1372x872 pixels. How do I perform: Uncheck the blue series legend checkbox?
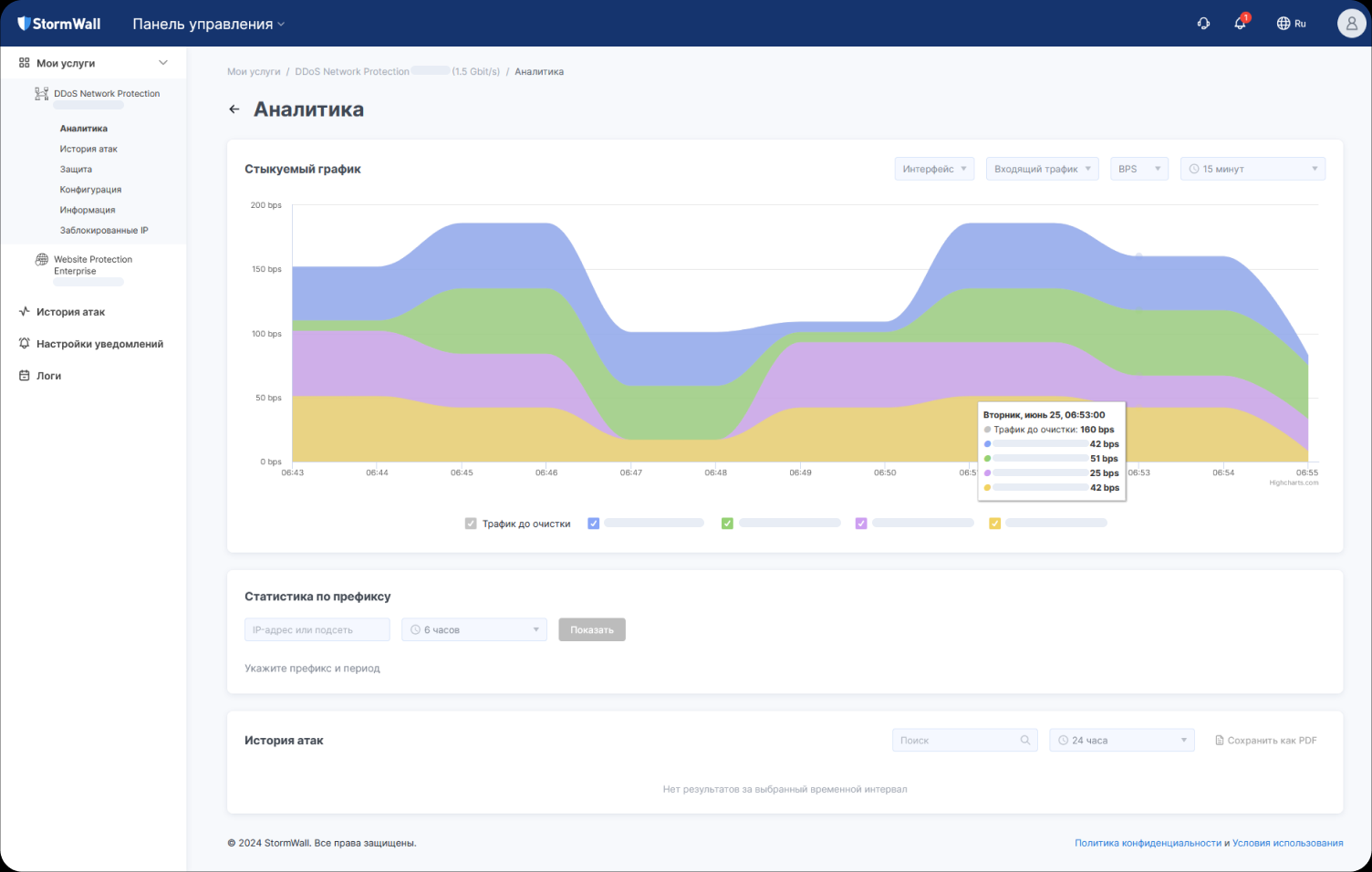[594, 524]
